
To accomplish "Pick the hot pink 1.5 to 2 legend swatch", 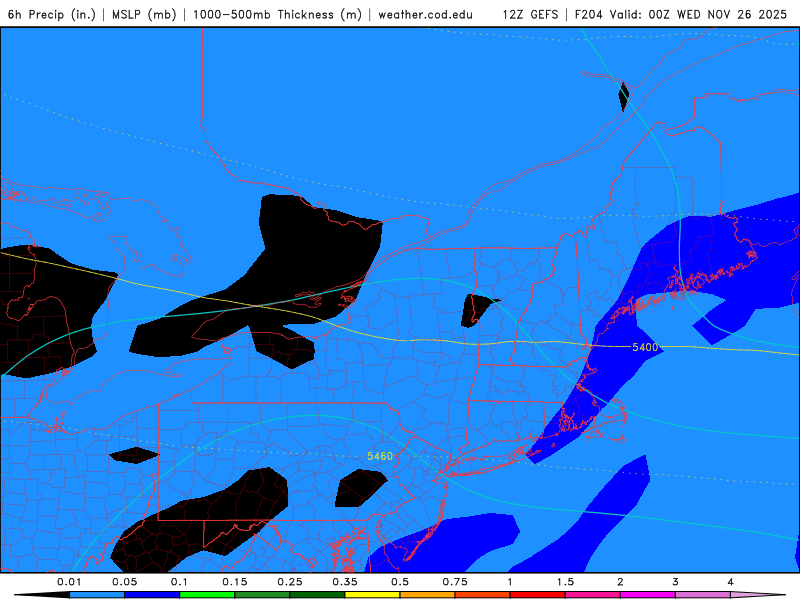I will point(593,595).
